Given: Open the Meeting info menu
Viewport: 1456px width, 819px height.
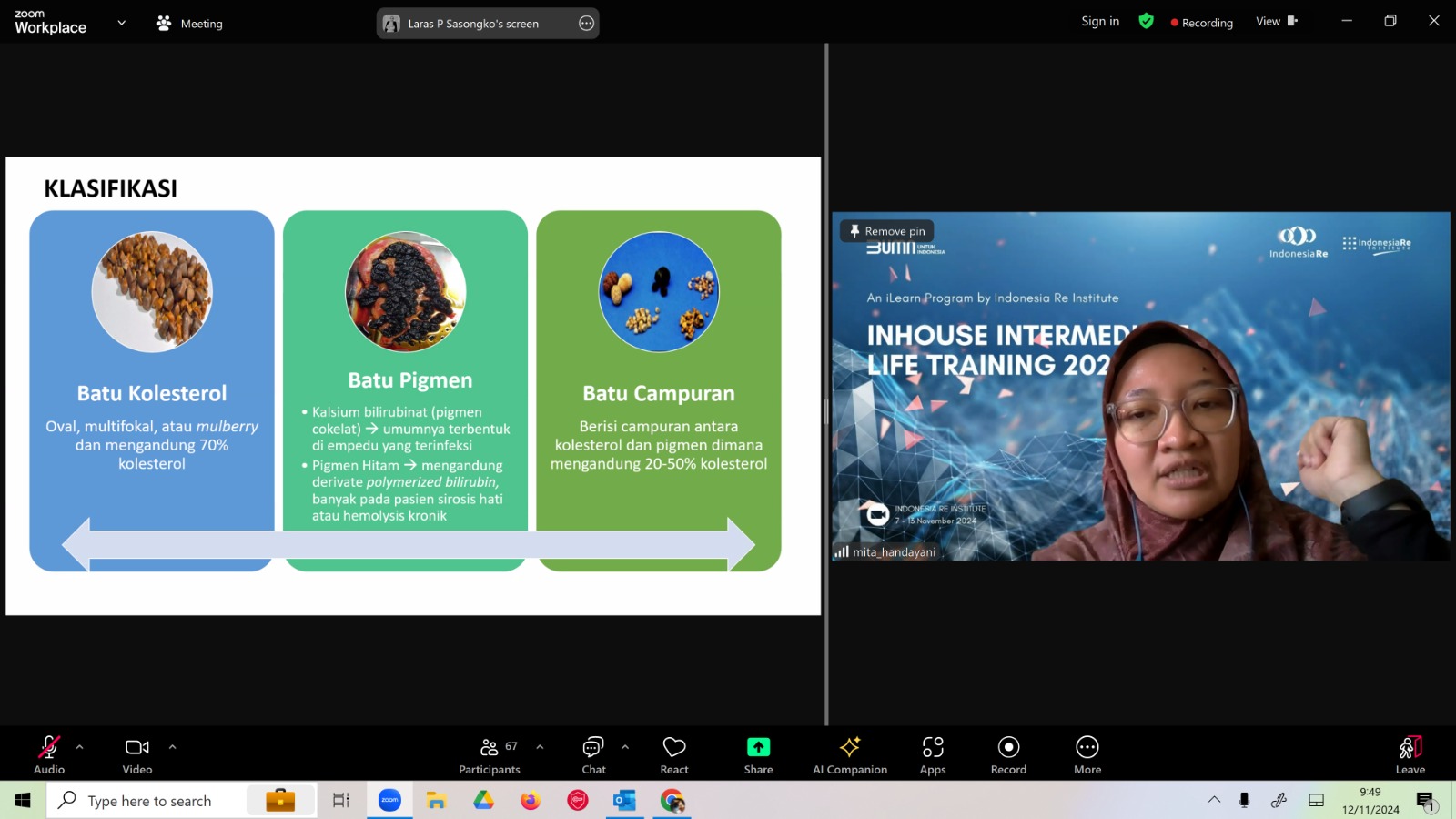Looking at the screenshot, I should pyautogui.click(x=189, y=24).
